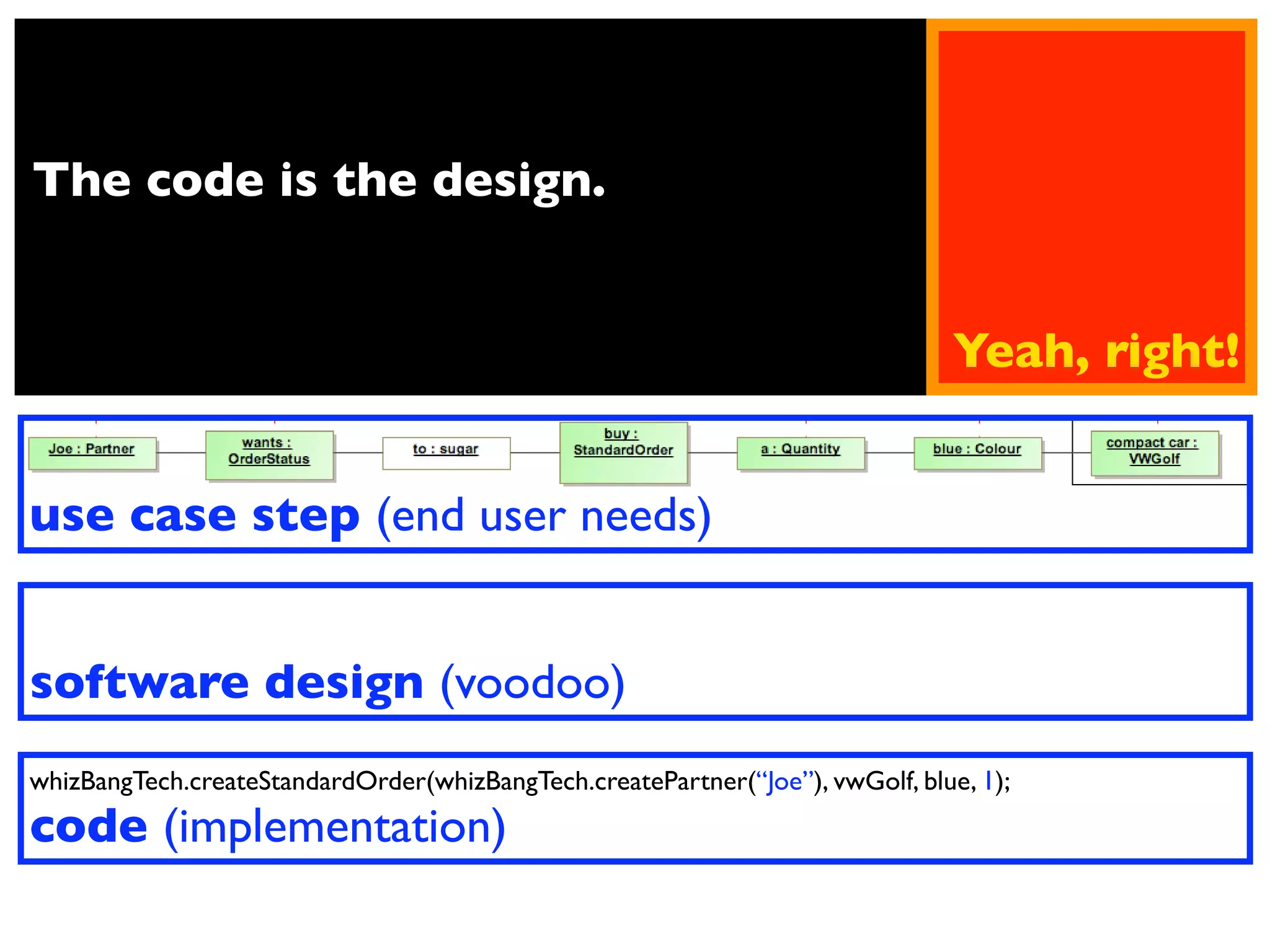1270x952 pixels.
Task: Click the blue “Joe” string in code
Action: click(x=784, y=782)
